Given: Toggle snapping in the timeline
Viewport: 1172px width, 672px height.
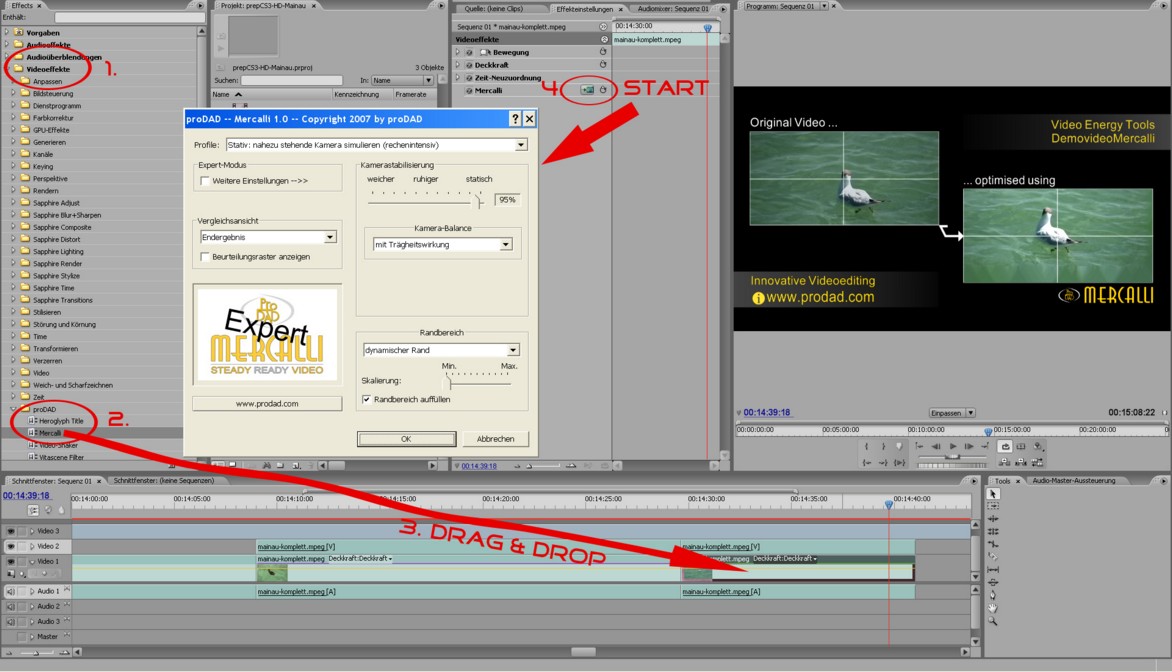Looking at the screenshot, I should tap(33, 510).
